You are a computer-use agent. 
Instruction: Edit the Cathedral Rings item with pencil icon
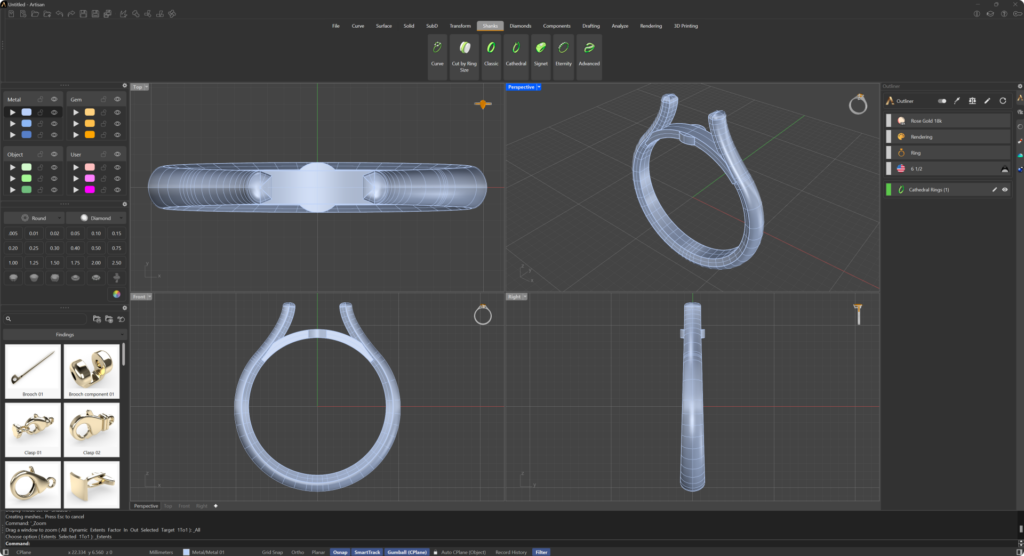(x=994, y=189)
